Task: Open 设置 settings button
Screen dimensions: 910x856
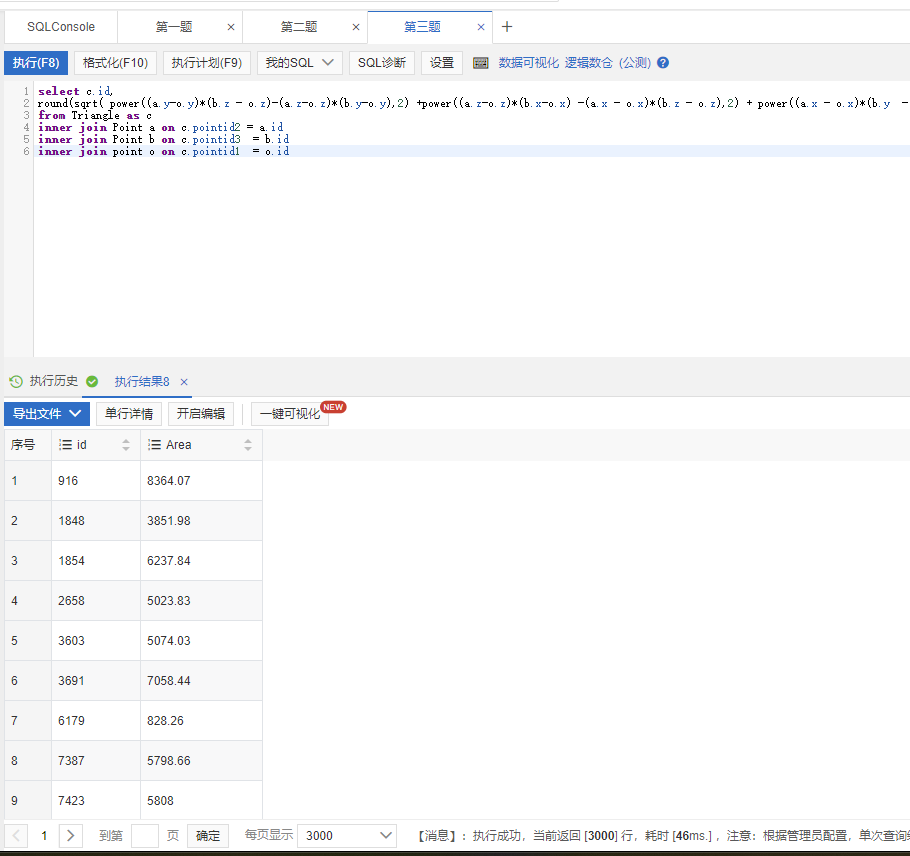Action: (x=442, y=63)
